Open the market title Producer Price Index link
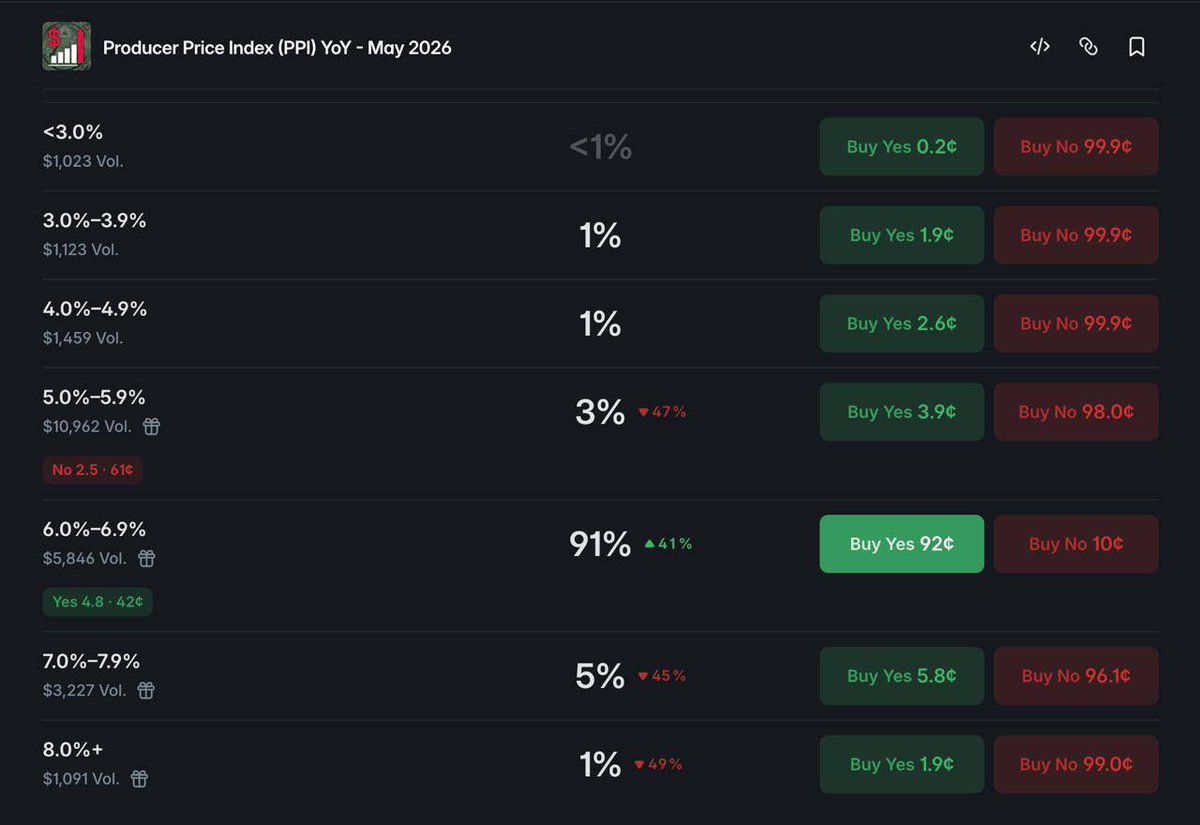This screenshot has height=825, width=1200. pos(278,47)
